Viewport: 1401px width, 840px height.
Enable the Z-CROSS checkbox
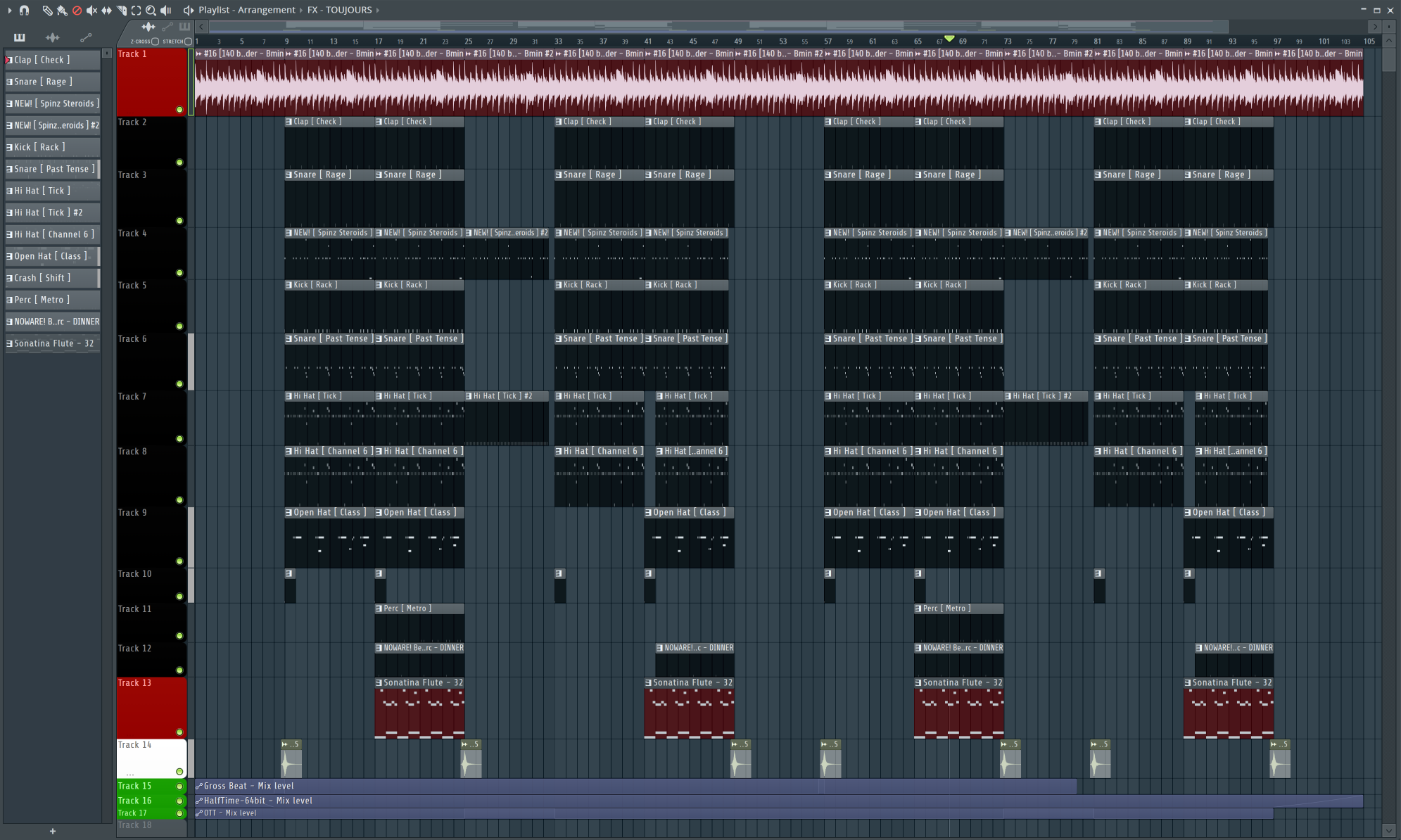click(x=156, y=42)
